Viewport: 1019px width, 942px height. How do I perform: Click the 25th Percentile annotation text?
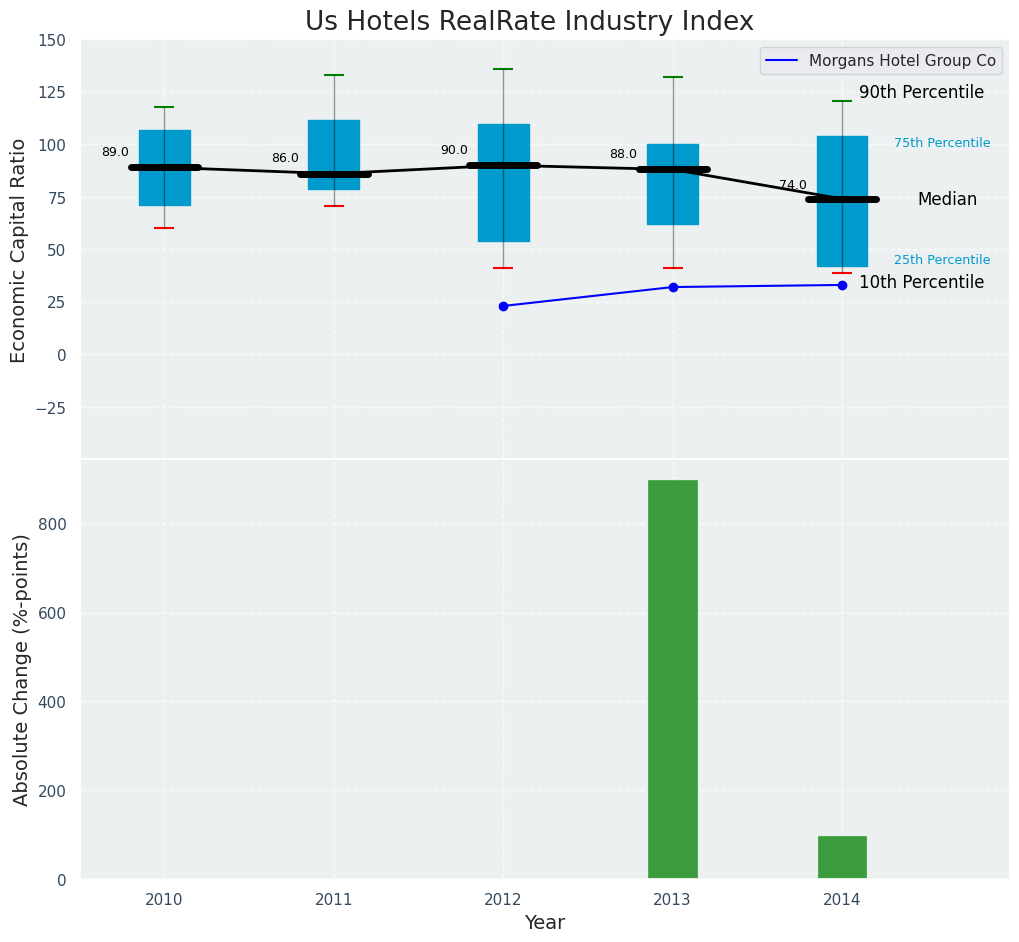pos(941,260)
